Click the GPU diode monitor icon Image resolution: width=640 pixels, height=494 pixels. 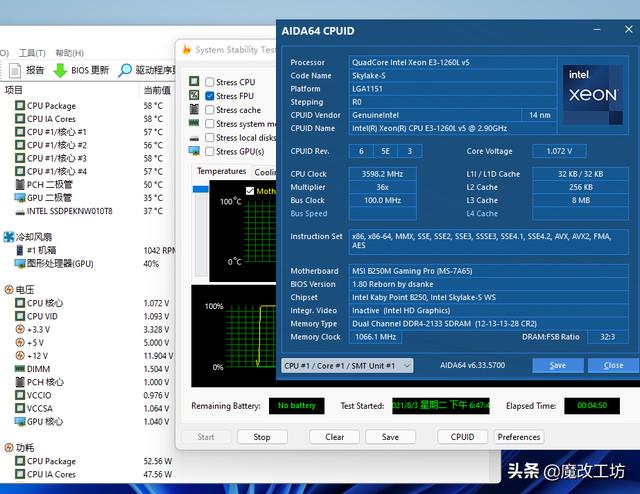click(x=20, y=198)
